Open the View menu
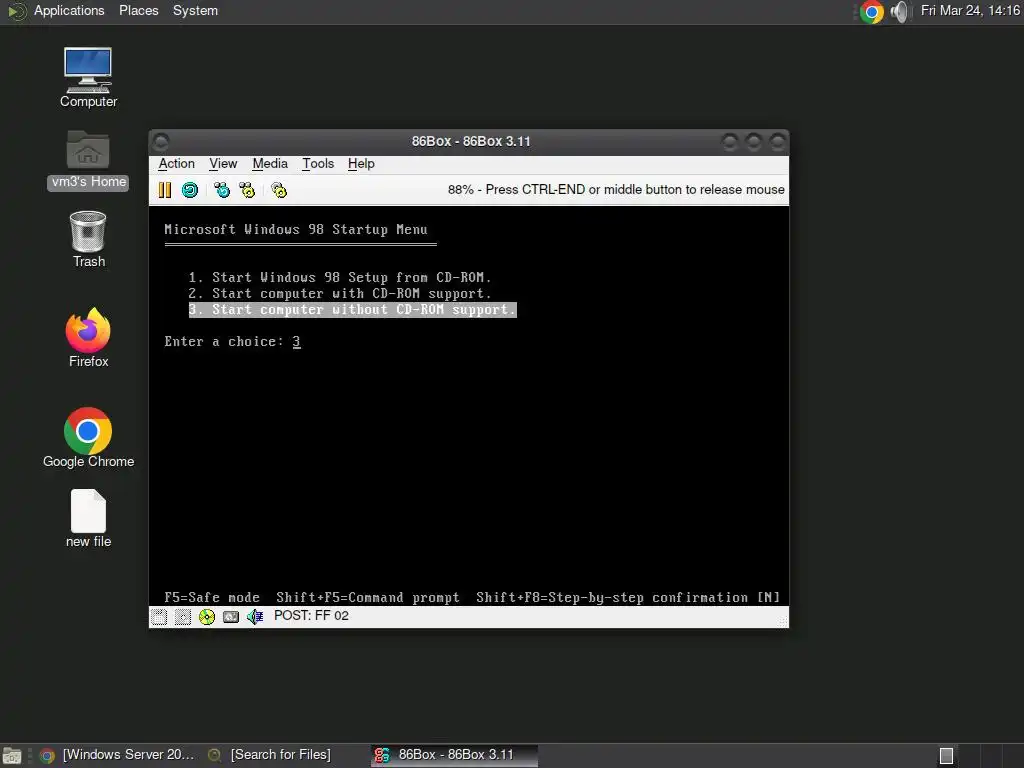This screenshot has height=768, width=1024. (223, 163)
